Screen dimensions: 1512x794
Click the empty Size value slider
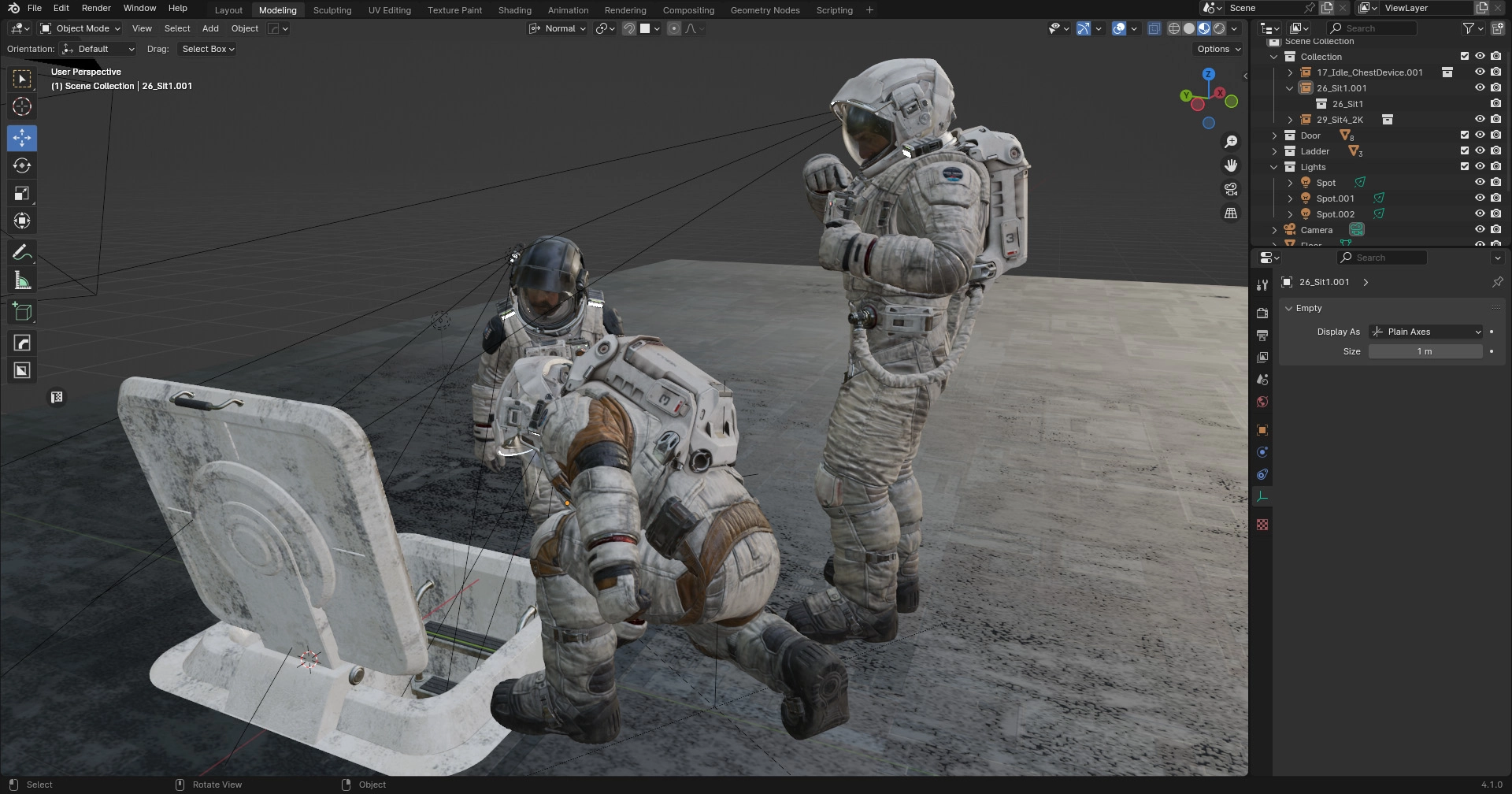(1425, 351)
